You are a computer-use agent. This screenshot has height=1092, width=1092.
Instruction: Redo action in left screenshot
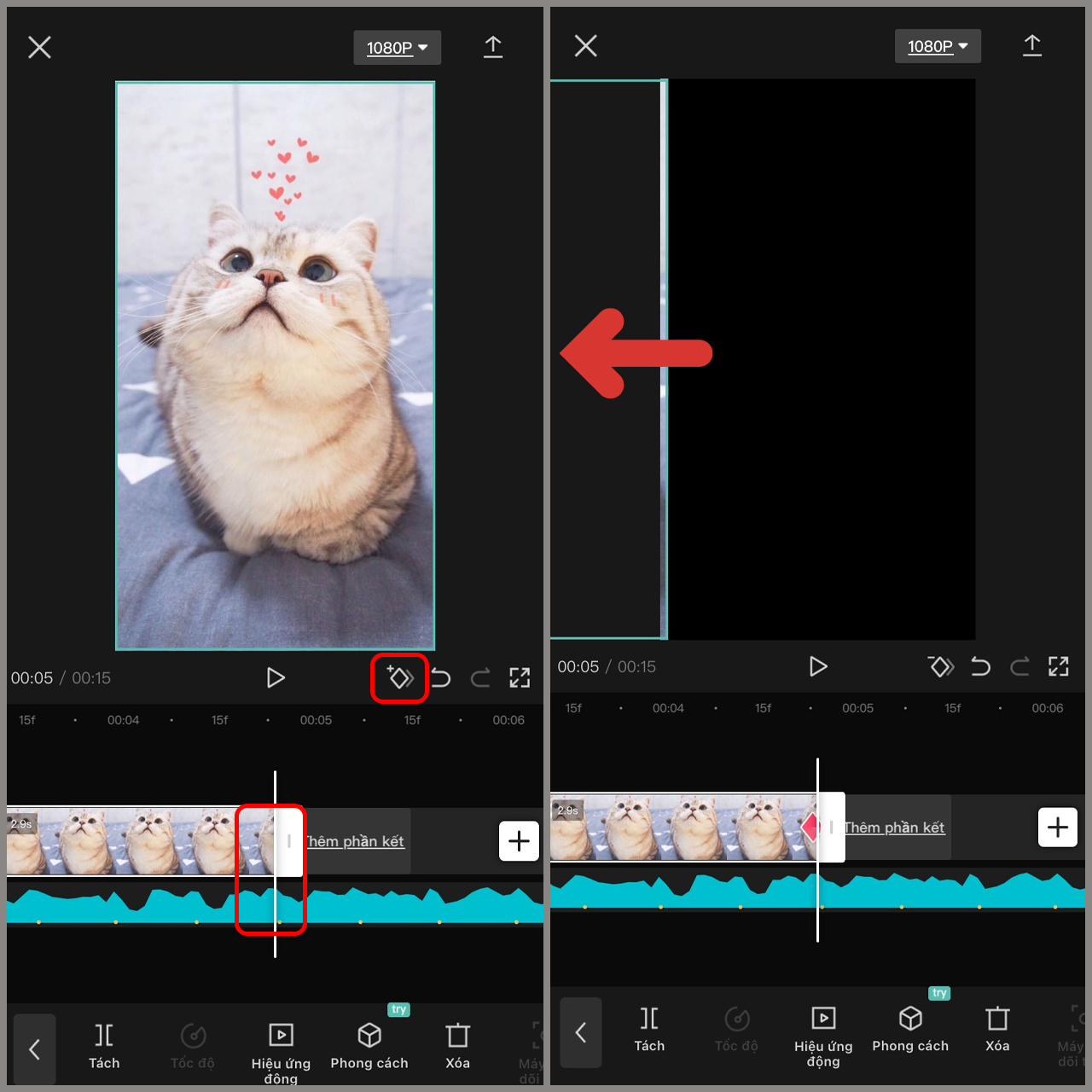pos(480,678)
